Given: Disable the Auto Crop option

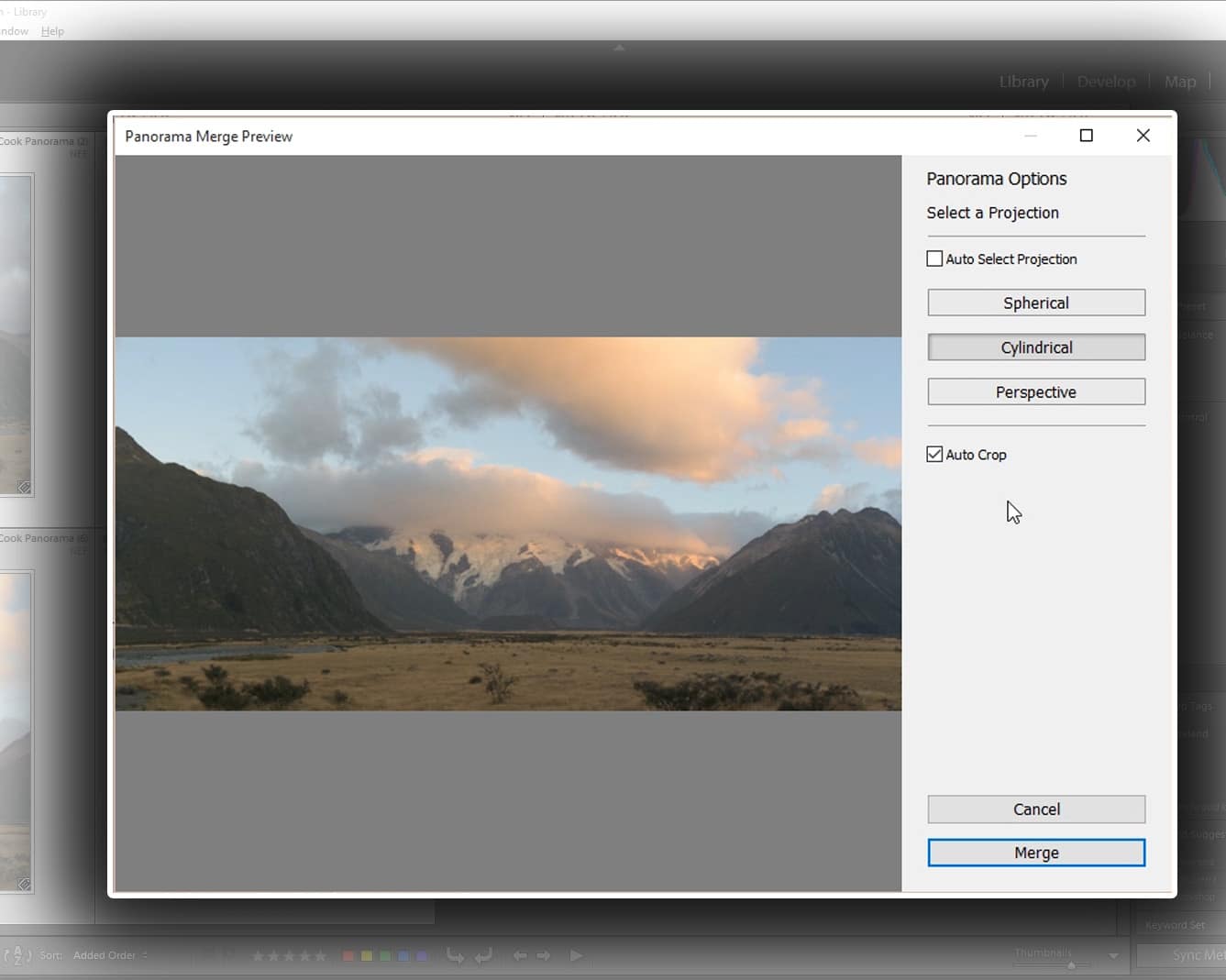Looking at the screenshot, I should 934,454.
